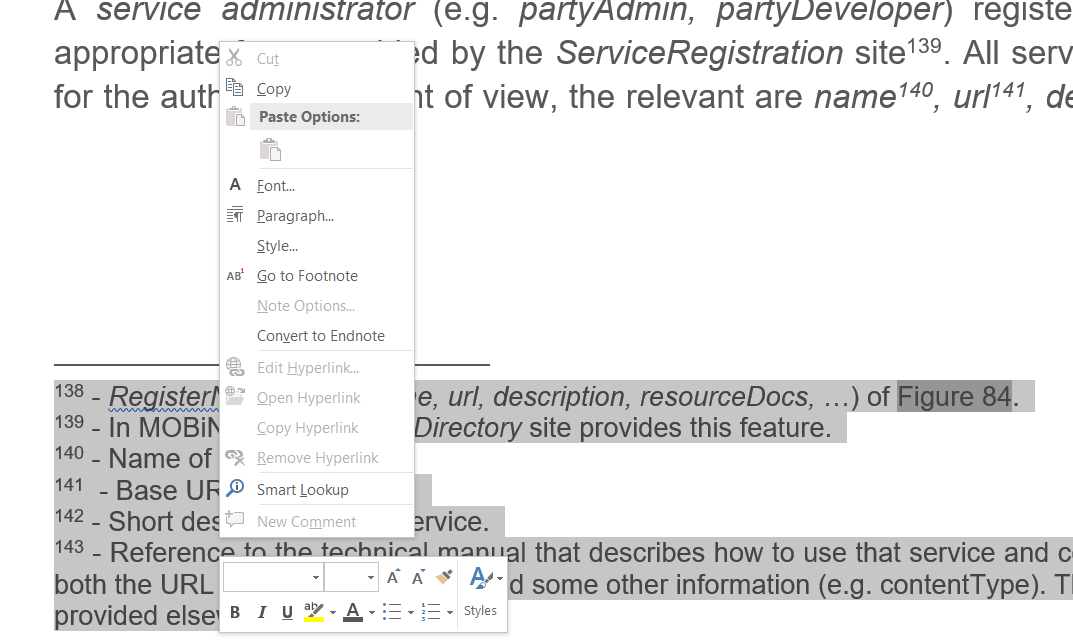Toggle Italic formatting in mini toolbar
This screenshot has width=1073, height=644.
pyautogui.click(x=261, y=612)
